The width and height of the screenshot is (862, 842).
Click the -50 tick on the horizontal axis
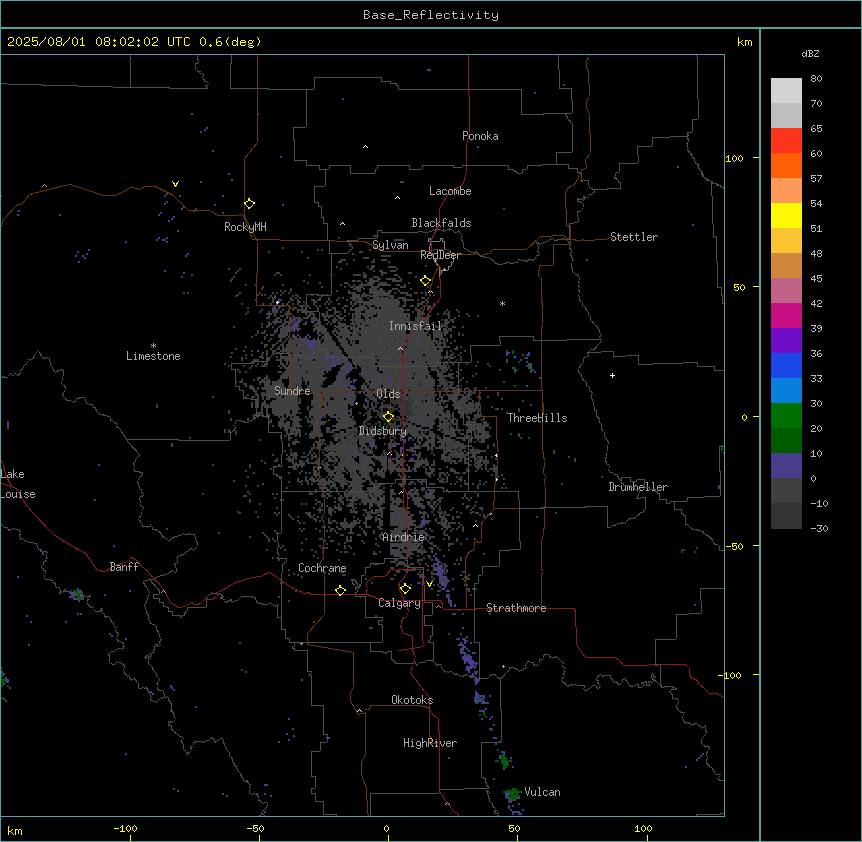[255, 828]
